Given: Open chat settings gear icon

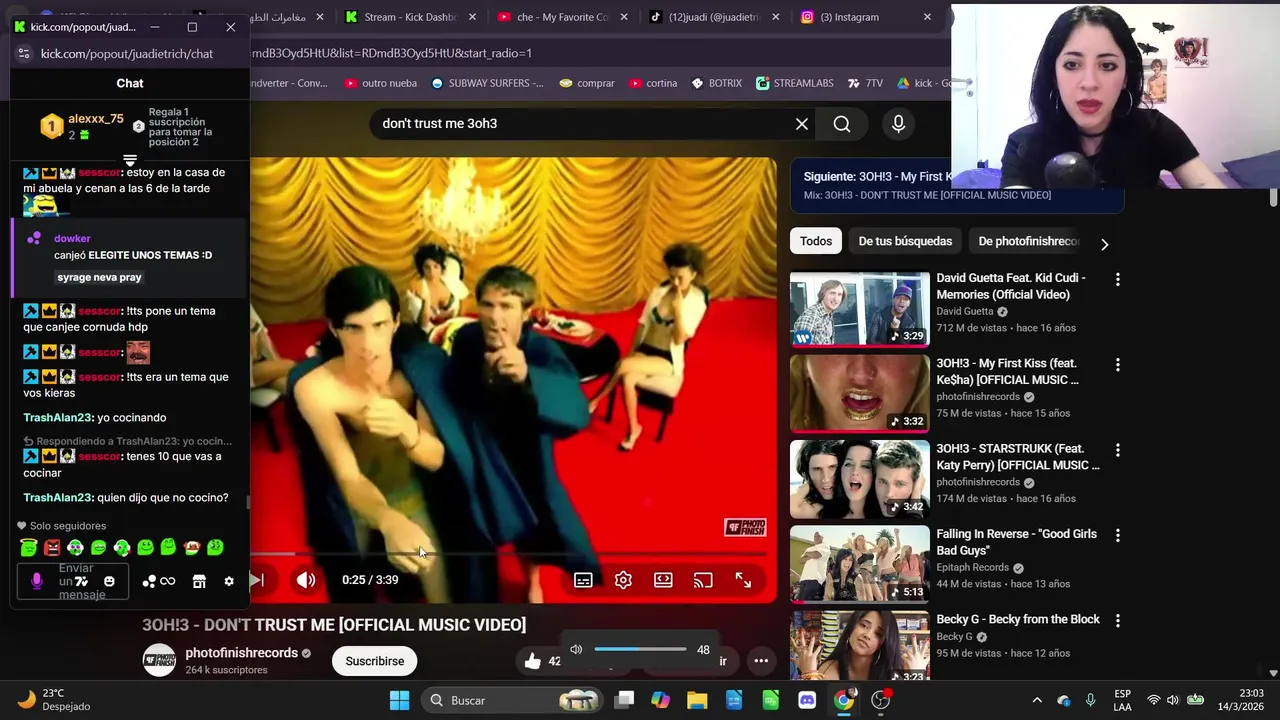Looking at the screenshot, I should coord(229,581).
